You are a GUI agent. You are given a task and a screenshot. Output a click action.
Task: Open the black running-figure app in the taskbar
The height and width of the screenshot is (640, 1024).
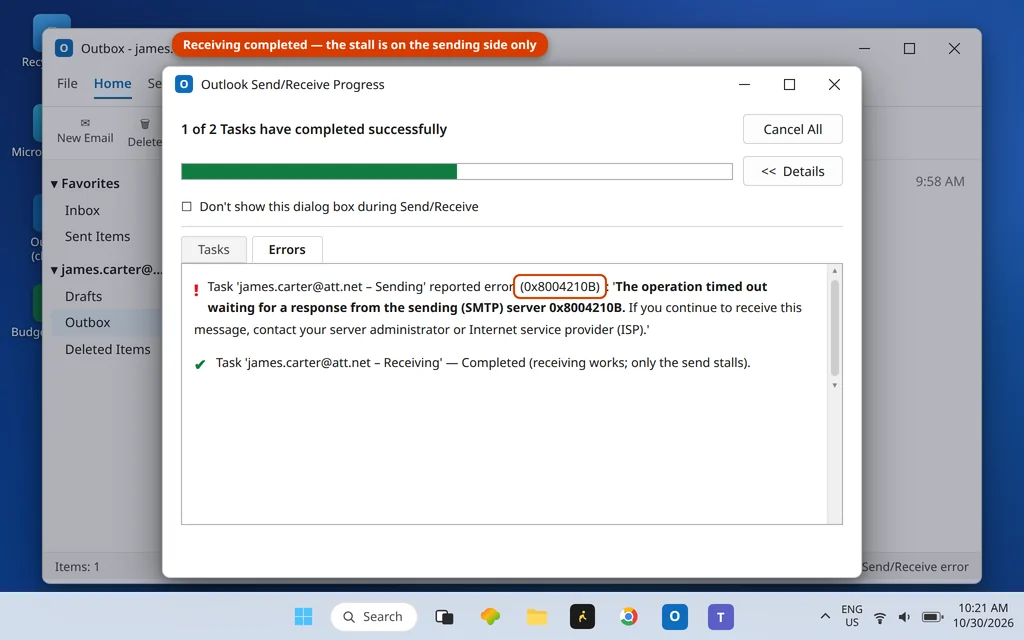tap(582, 616)
